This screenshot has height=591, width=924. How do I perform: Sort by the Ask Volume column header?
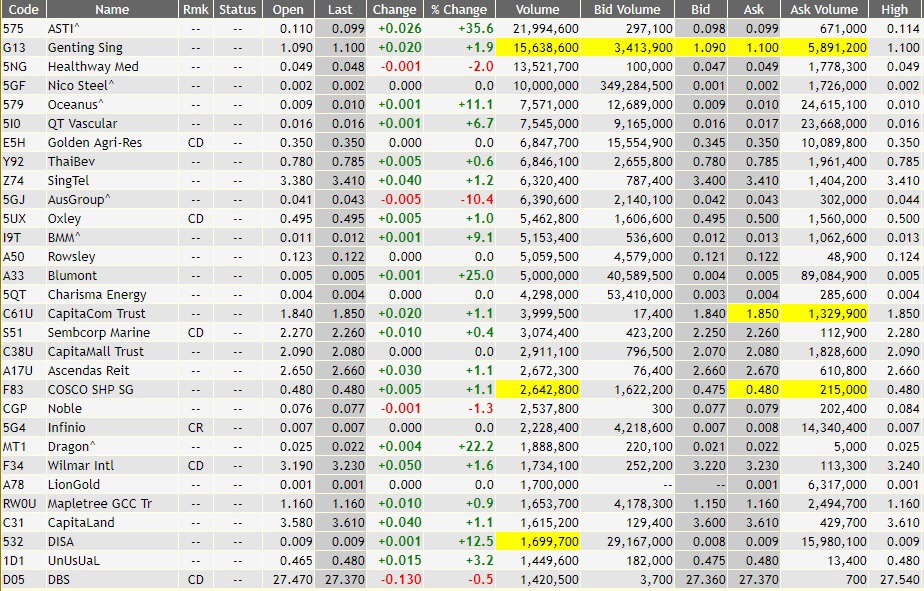[824, 9]
